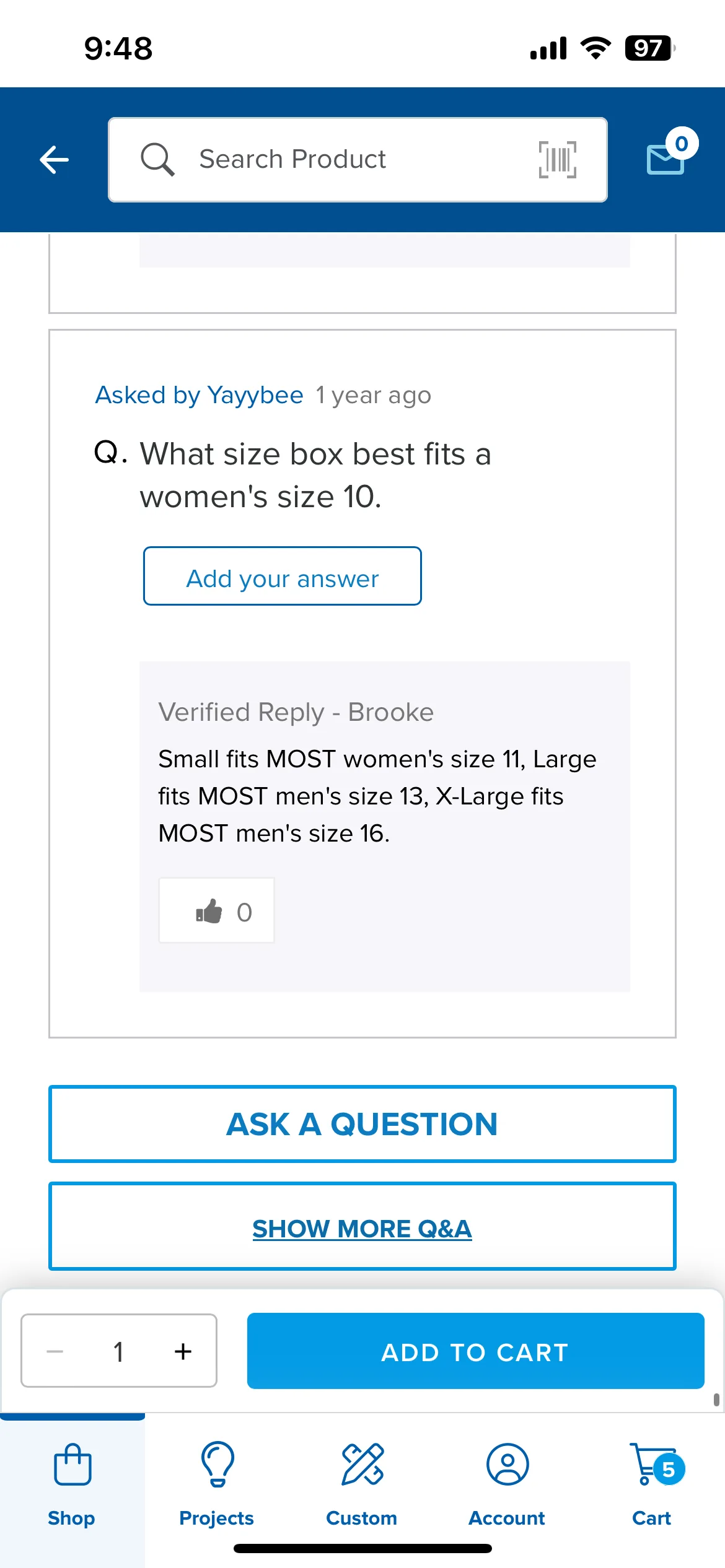Select the quantity value field
This screenshot has width=725, height=1568.
(118, 1351)
